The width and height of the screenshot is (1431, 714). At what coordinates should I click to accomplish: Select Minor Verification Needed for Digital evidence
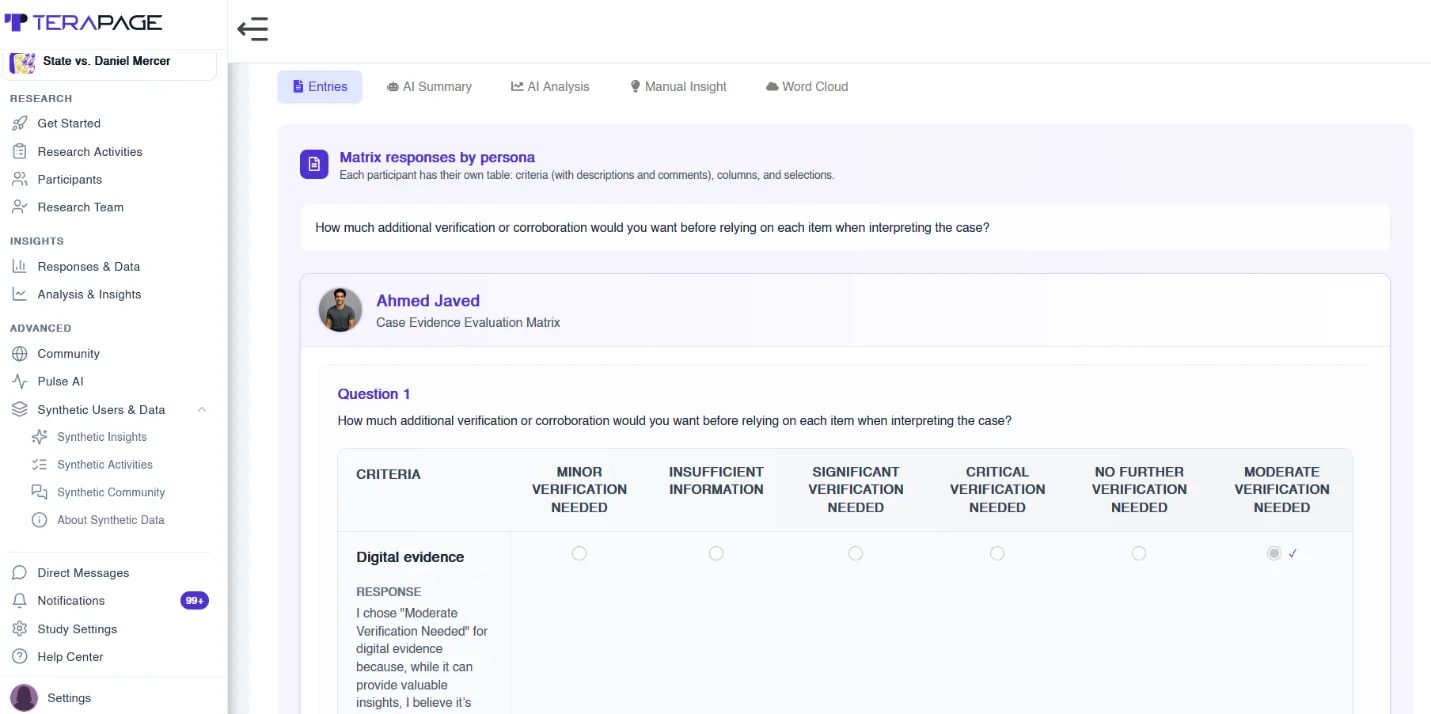pyautogui.click(x=579, y=553)
